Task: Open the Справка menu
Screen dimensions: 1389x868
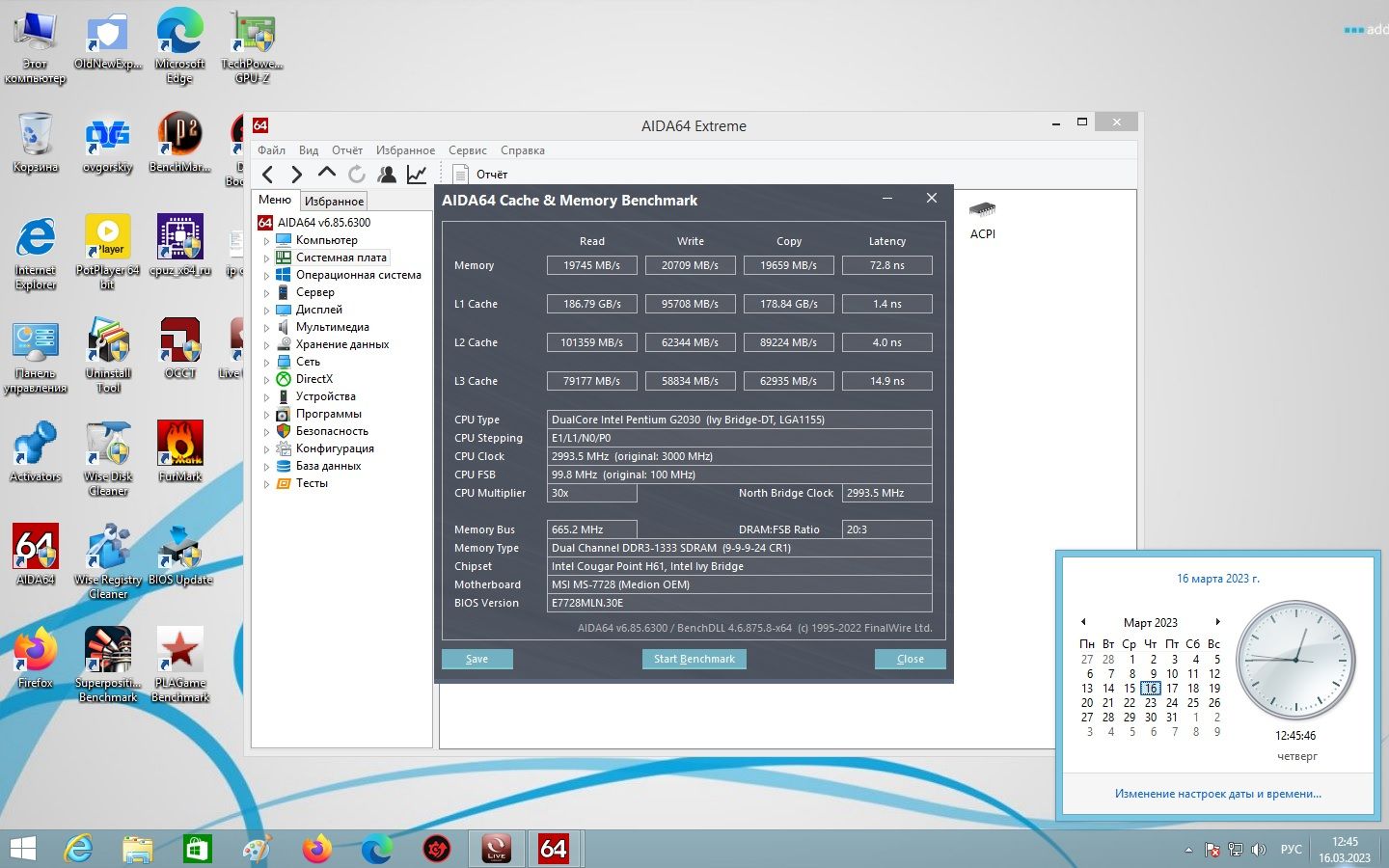Action: (x=523, y=150)
